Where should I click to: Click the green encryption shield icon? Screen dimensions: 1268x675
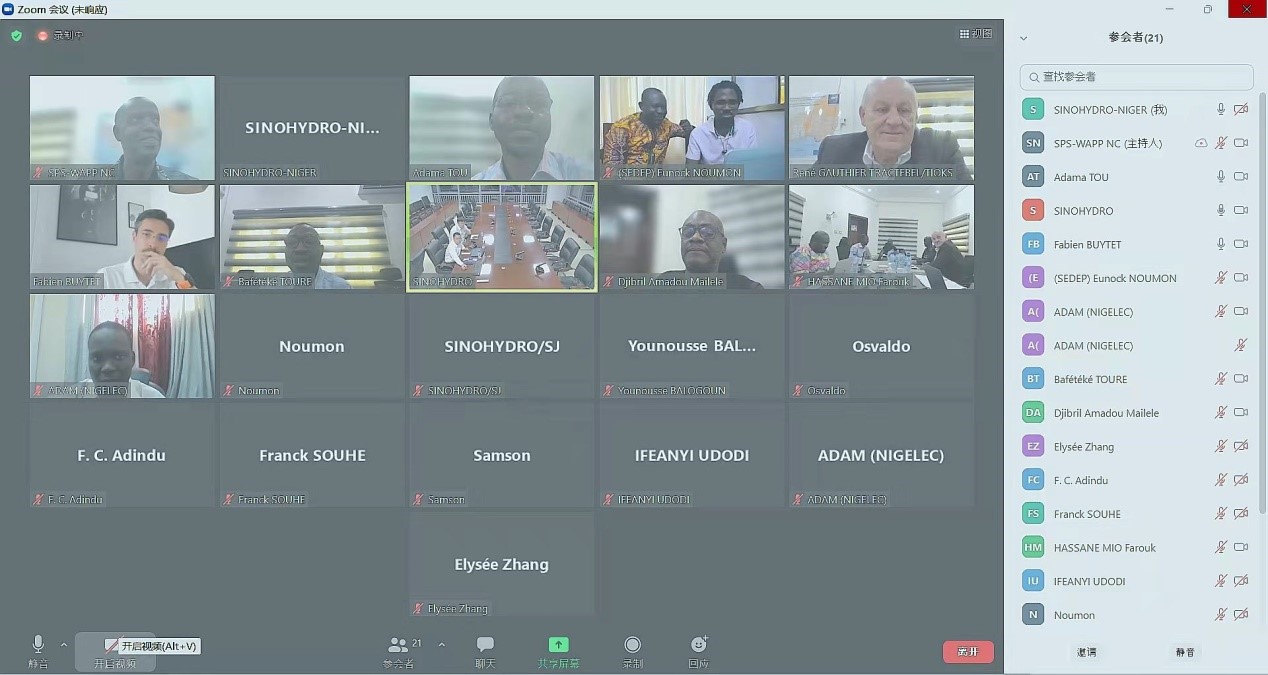tap(16, 35)
